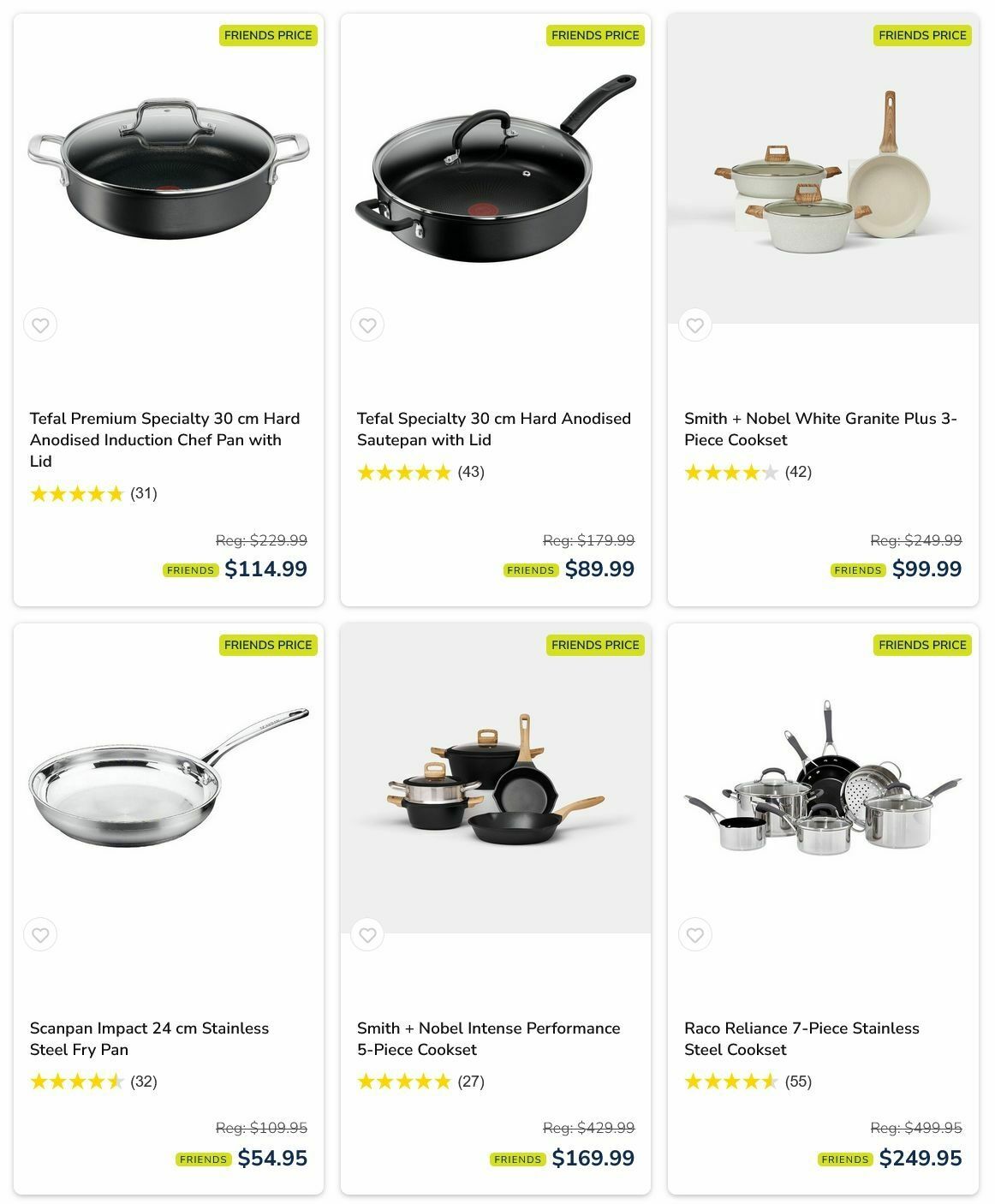
Task: Open 27 reviews for Intense Performance cookset
Action: tap(471, 1082)
